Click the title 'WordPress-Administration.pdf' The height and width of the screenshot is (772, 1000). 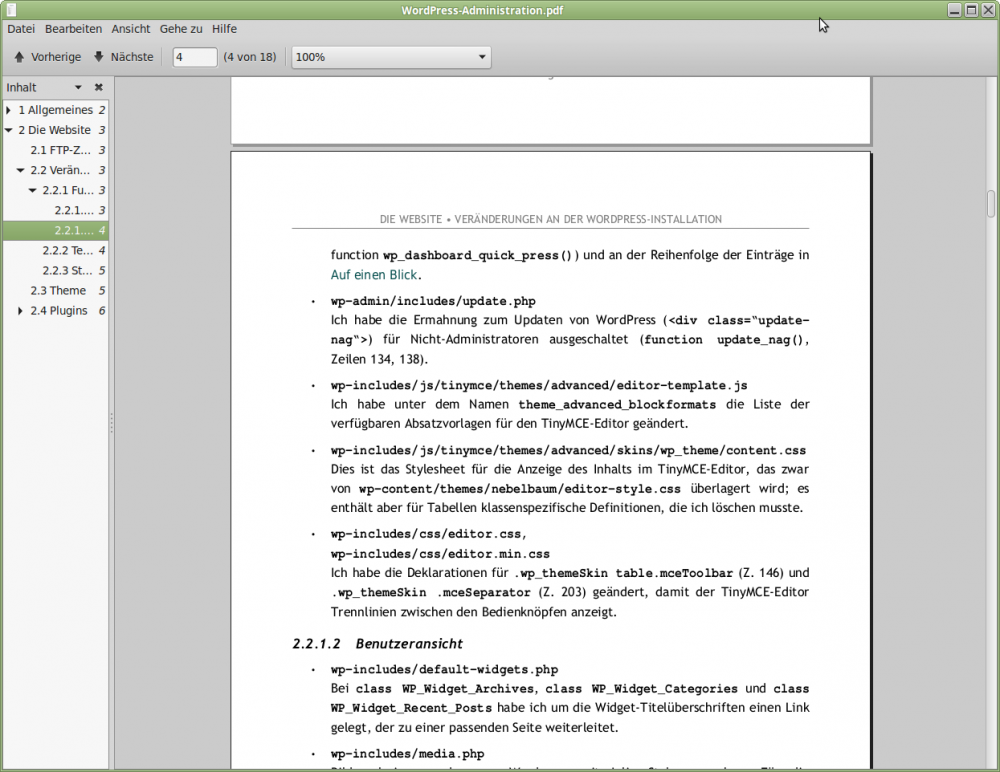tap(482, 10)
